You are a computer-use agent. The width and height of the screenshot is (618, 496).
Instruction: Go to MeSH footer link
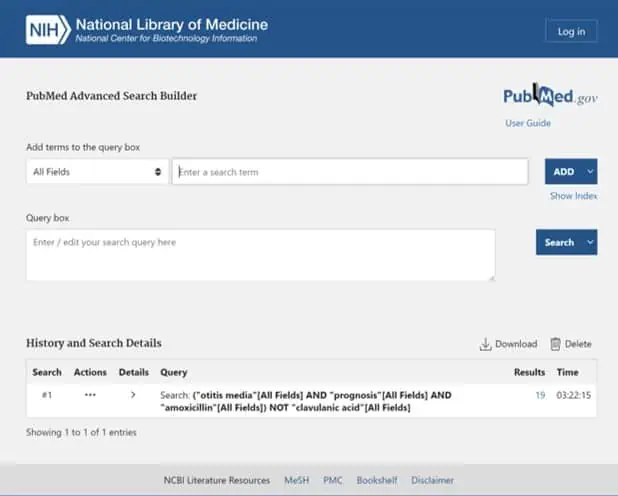[x=296, y=480]
